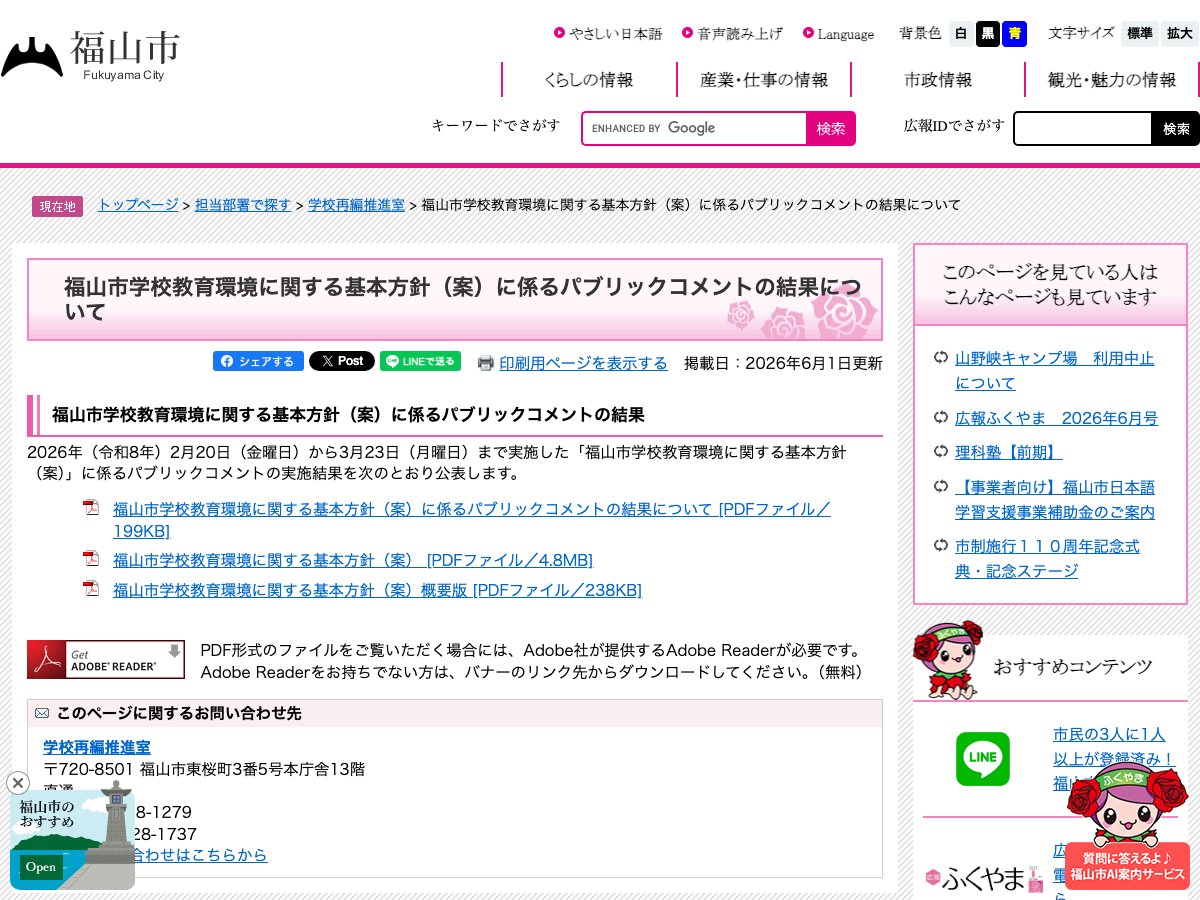Open 学校再編推進室 contact link
Image resolution: width=1200 pixels, height=900 pixels.
point(97,747)
